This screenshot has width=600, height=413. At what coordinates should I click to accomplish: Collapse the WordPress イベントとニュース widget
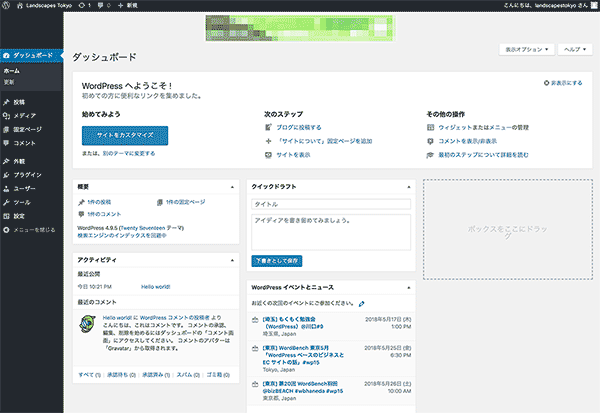[409, 287]
